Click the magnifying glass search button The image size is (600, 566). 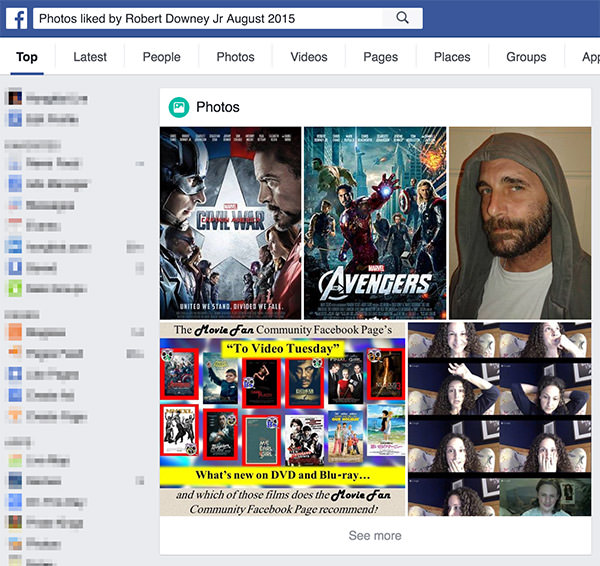pyautogui.click(x=402, y=18)
